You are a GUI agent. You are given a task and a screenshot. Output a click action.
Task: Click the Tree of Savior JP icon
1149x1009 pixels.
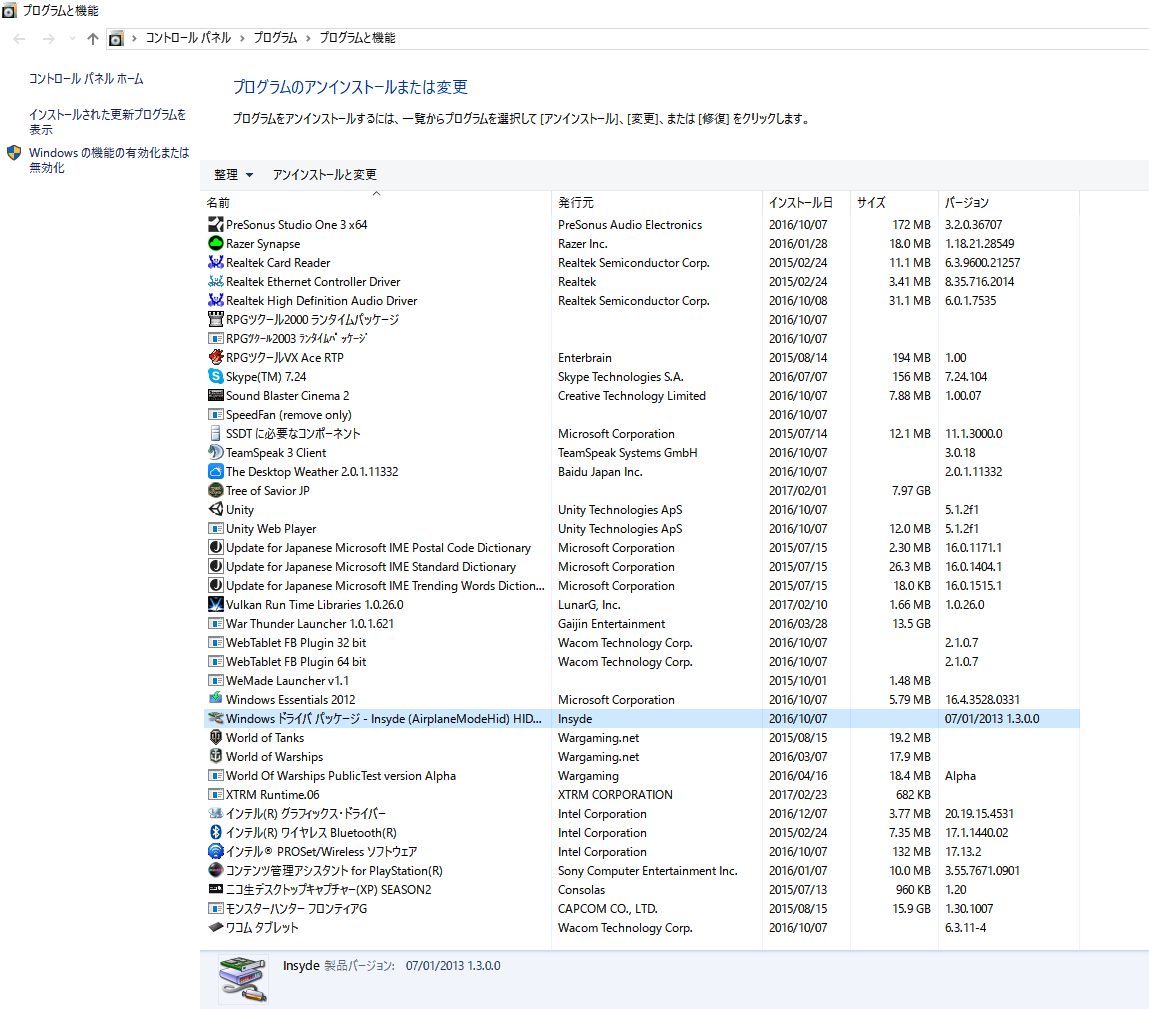[215, 490]
